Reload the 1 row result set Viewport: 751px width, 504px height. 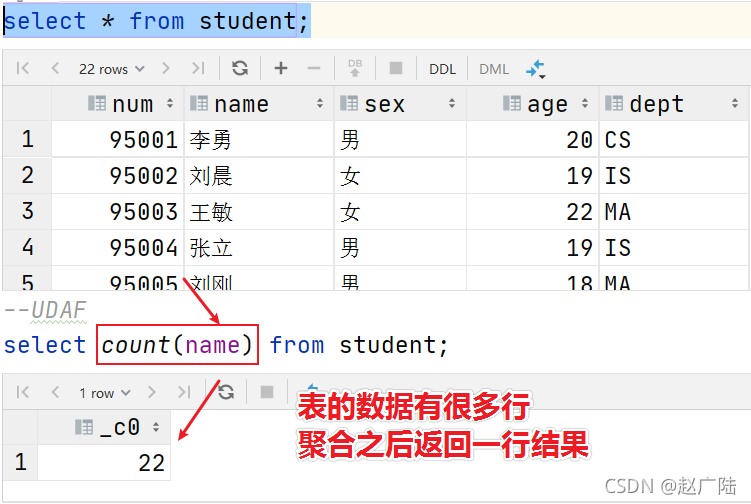(x=226, y=392)
